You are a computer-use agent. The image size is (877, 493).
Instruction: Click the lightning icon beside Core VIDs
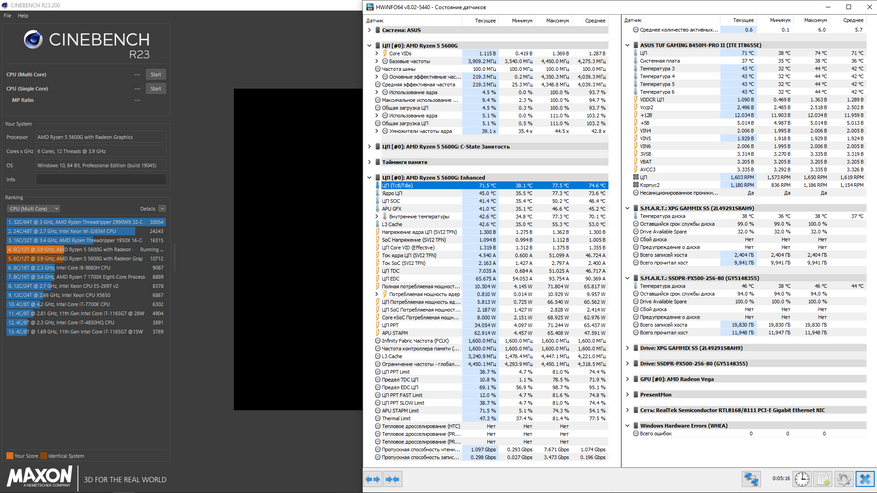(x=384, y=53)
